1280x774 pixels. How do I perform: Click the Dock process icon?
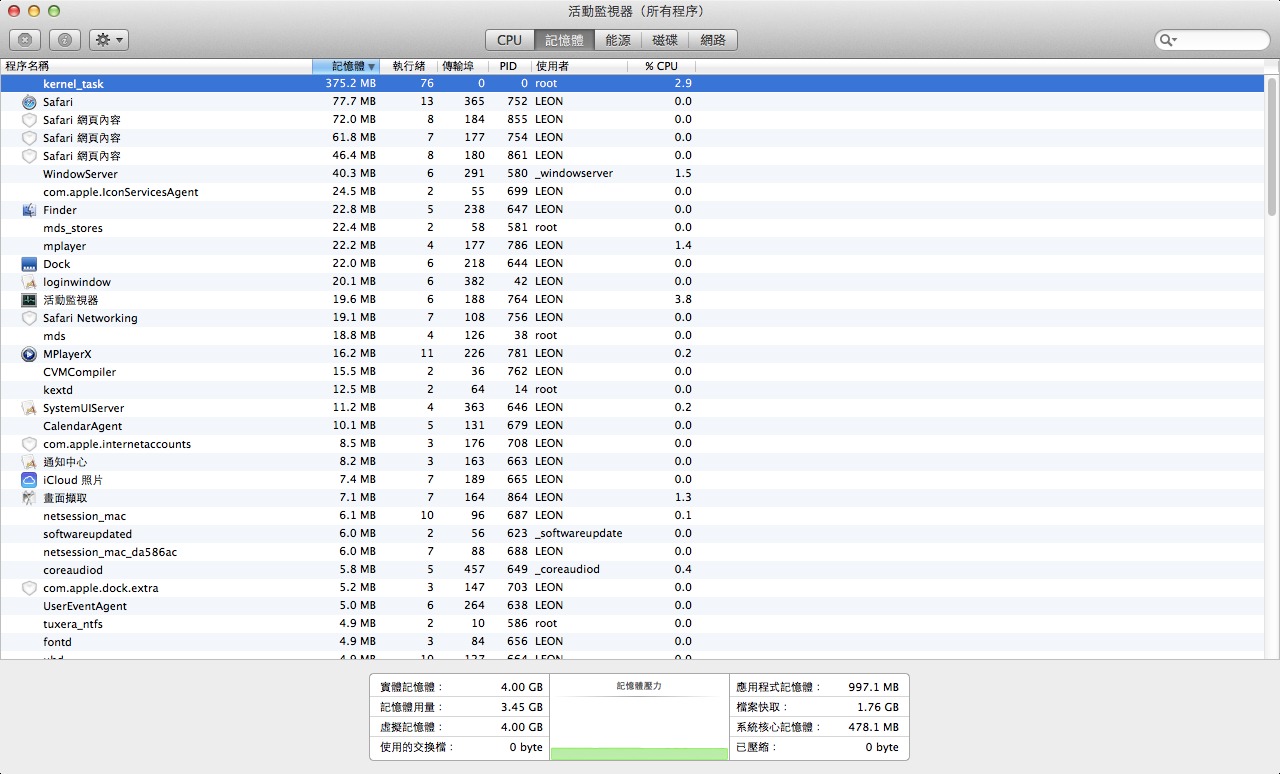click(x=29, y=264)
